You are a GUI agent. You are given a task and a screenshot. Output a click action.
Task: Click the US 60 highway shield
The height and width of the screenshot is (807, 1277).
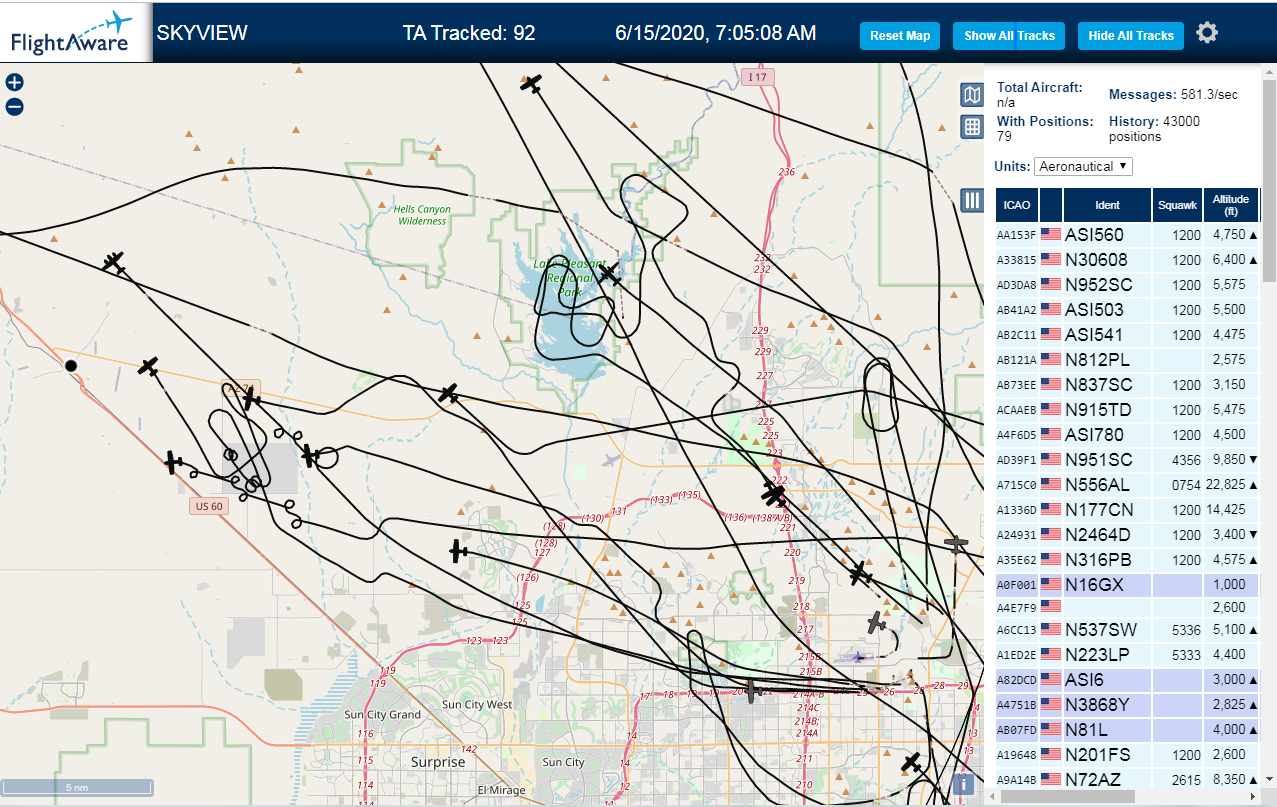coord(209,506)
